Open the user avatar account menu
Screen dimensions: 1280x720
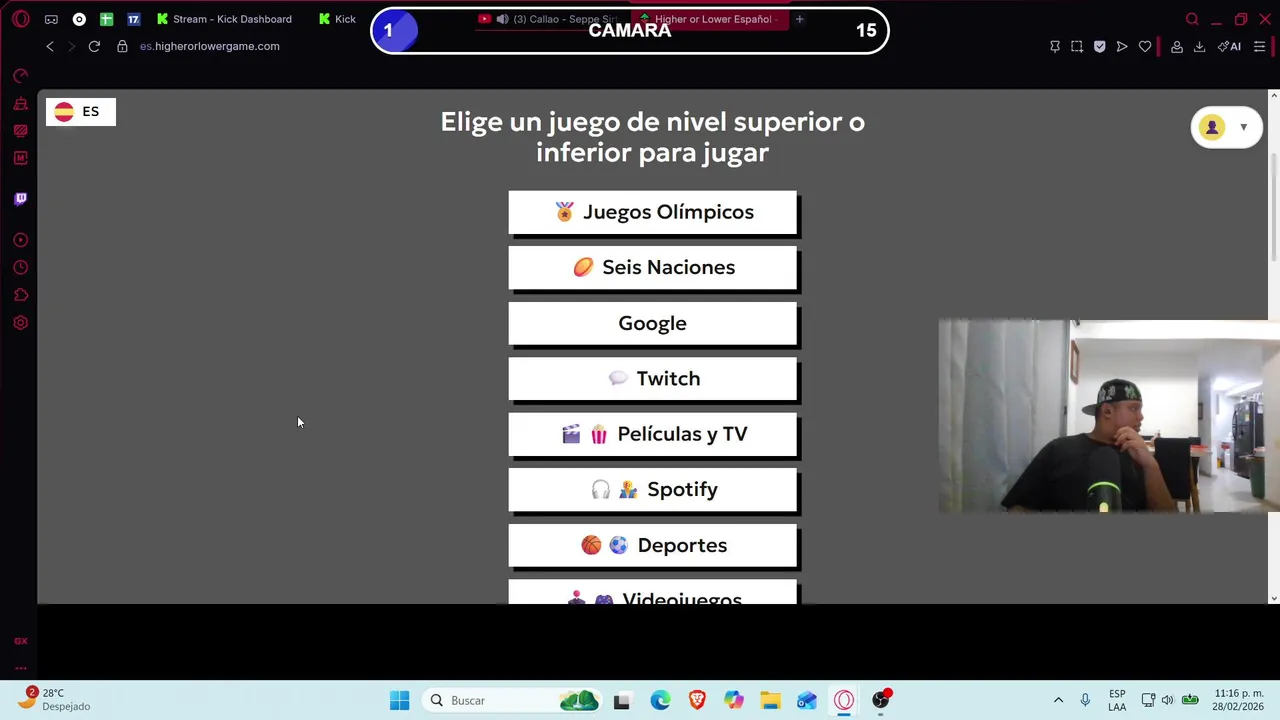(x=1212, y=127)
